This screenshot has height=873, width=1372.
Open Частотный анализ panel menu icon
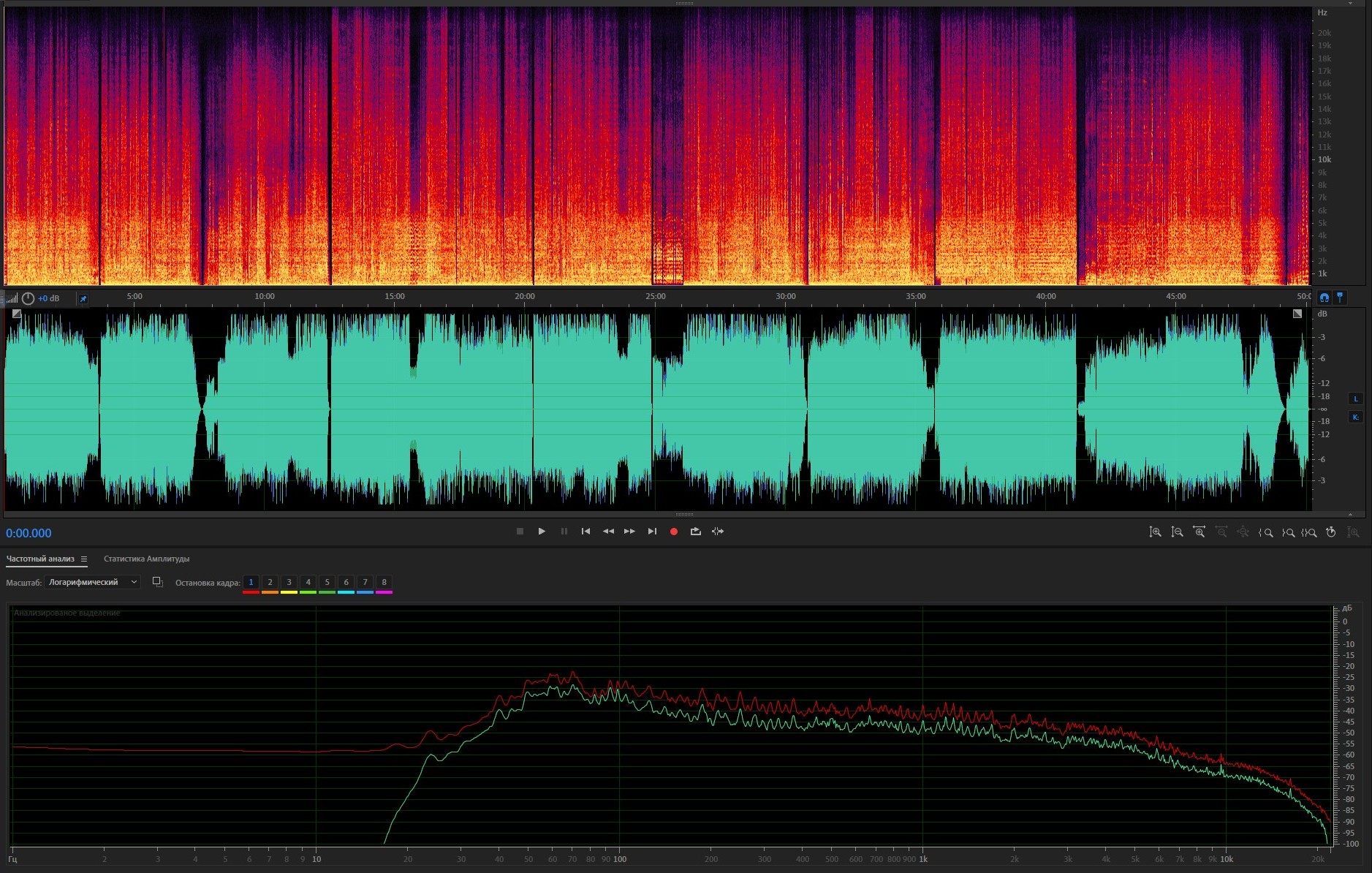pos(84,559)
